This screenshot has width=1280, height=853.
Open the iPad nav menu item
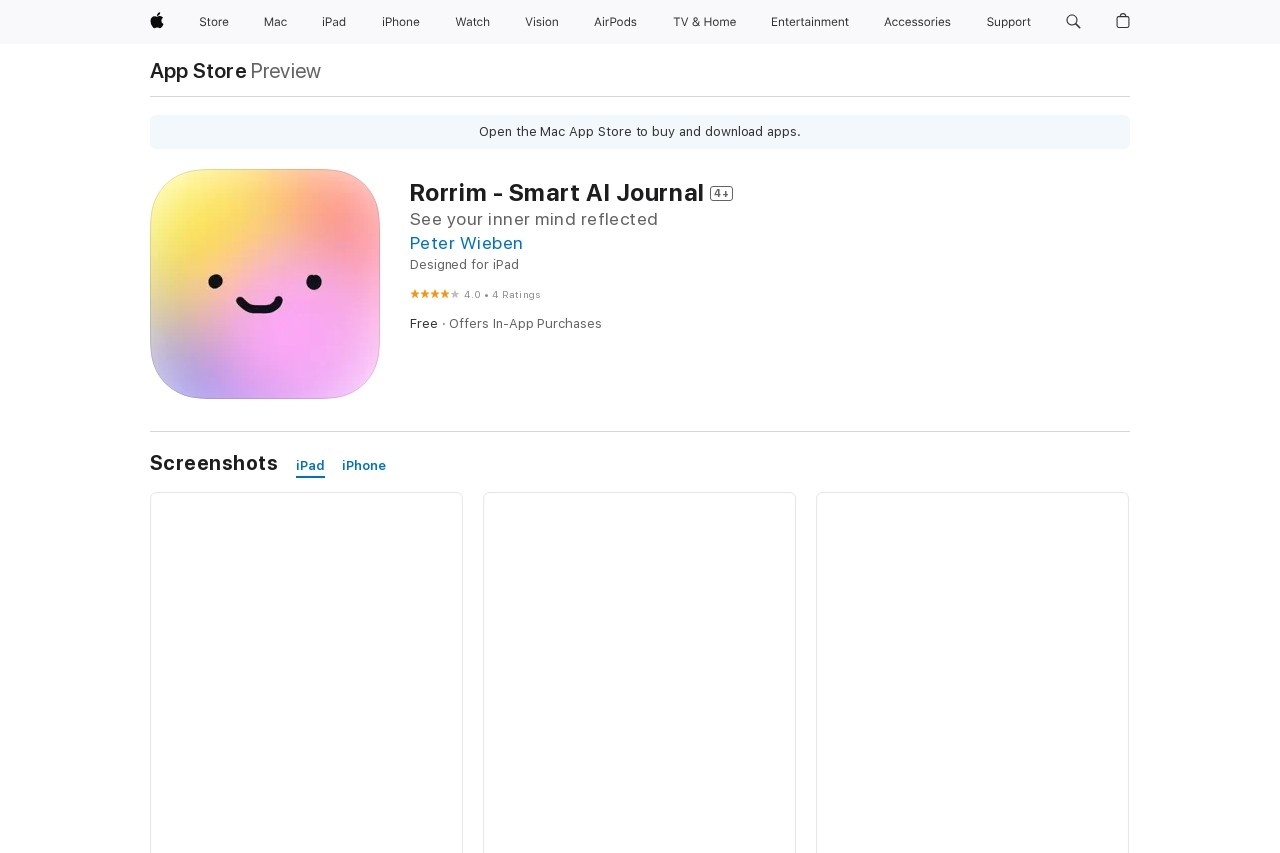coord(334,22)
